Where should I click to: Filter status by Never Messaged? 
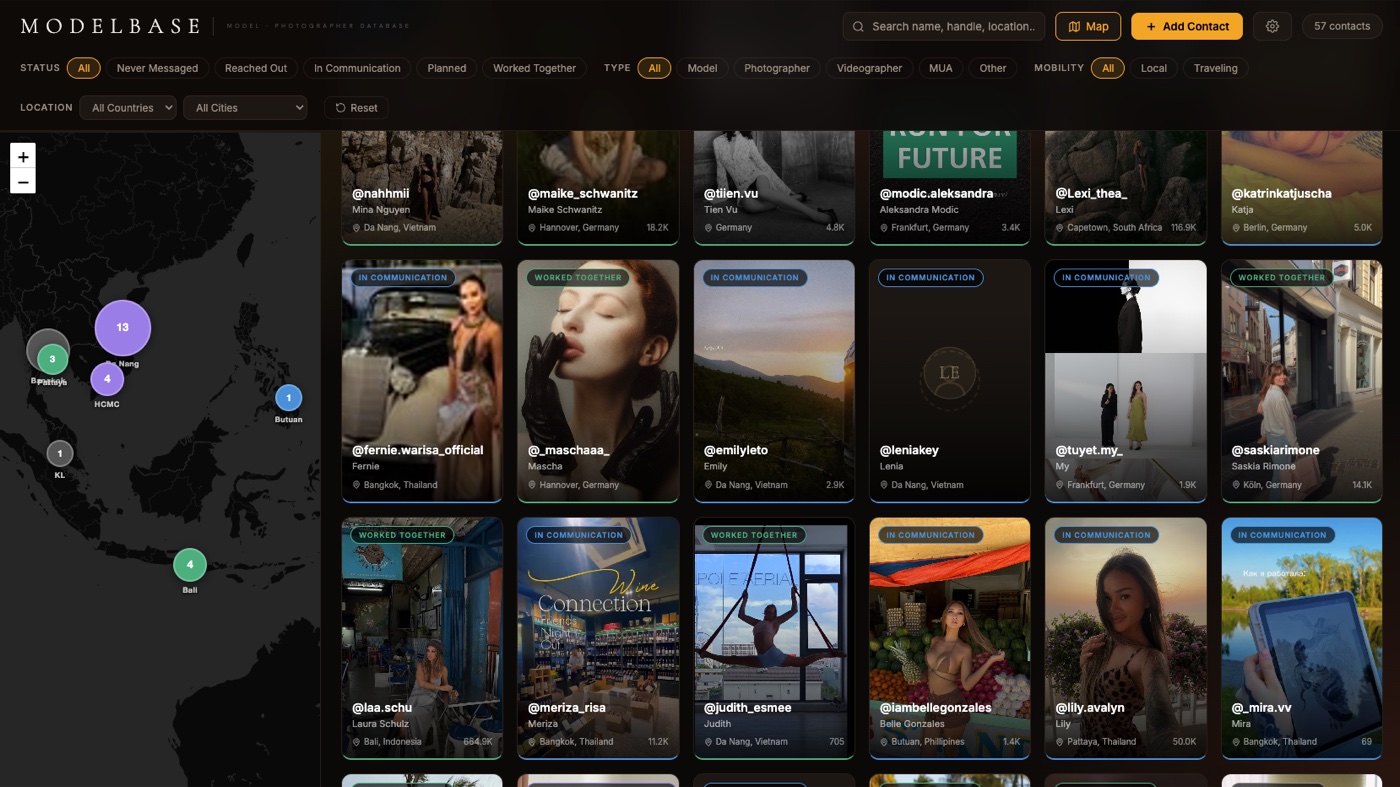(157, 68)
